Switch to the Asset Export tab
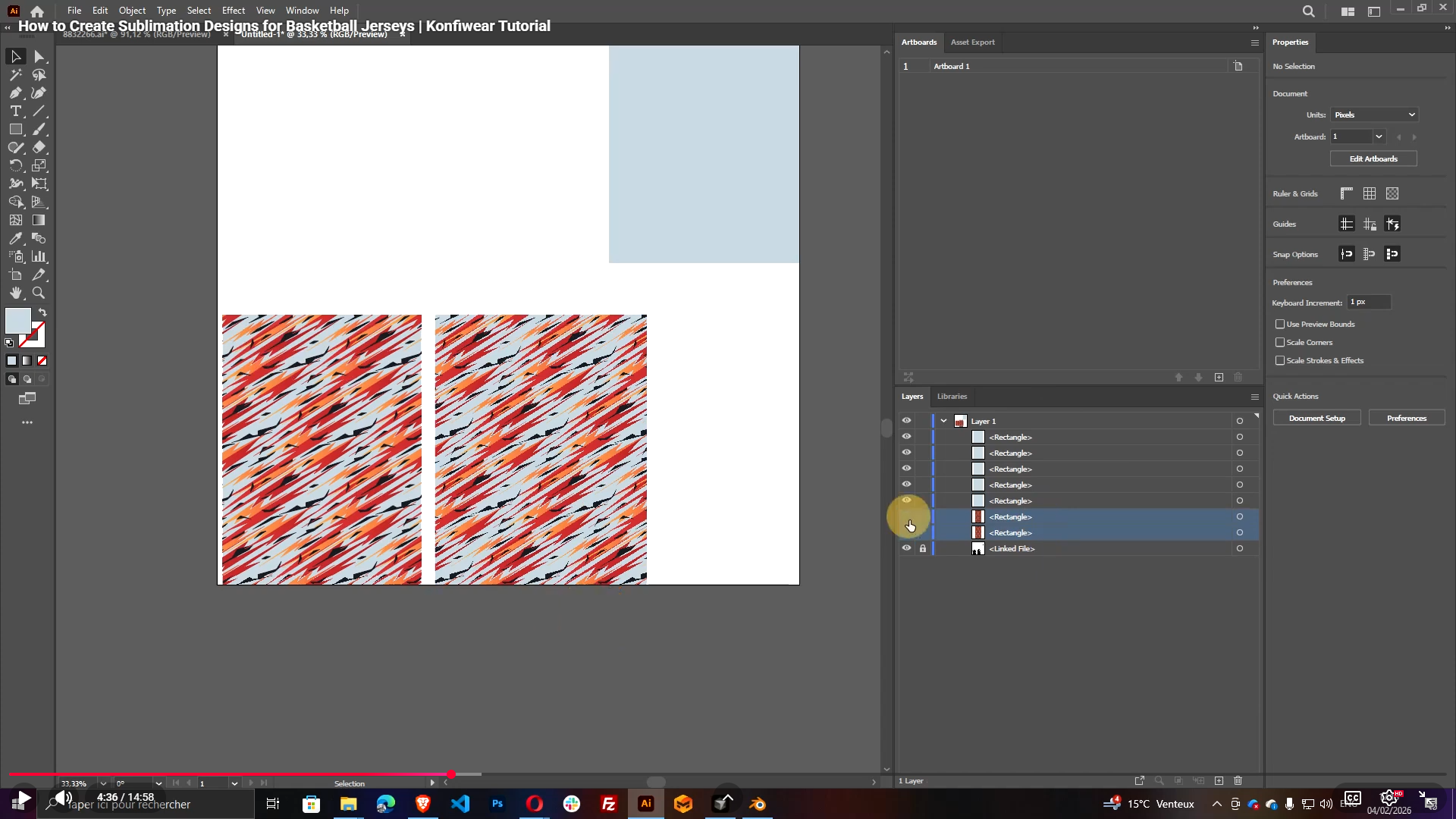Screen dimensions: 1456x819 click(x=973, y=42)
